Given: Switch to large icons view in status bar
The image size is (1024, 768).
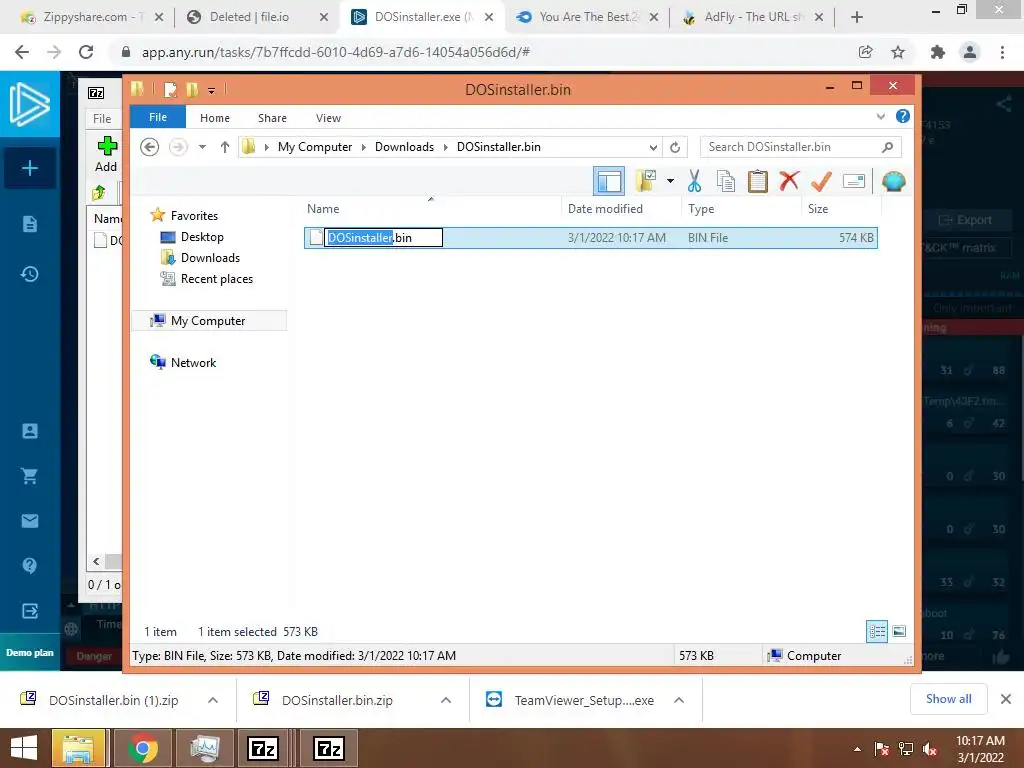Looking at the screenshot, I should [x=899, y=632].
